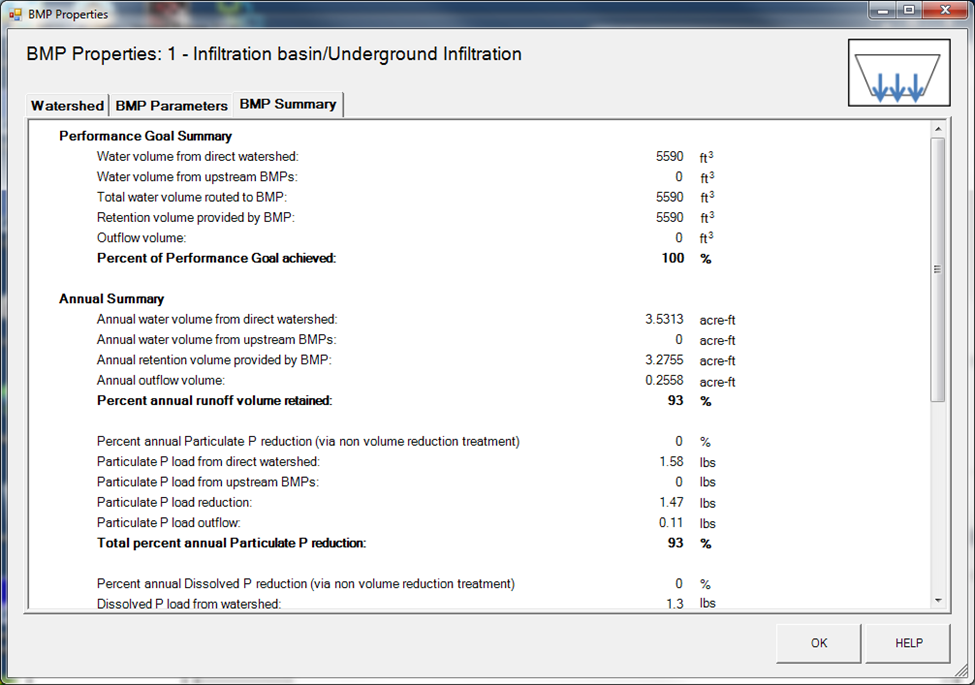Click the vertical scrollbar thumb
Viewport: 975px width, 685px height.
click(937, 268)
